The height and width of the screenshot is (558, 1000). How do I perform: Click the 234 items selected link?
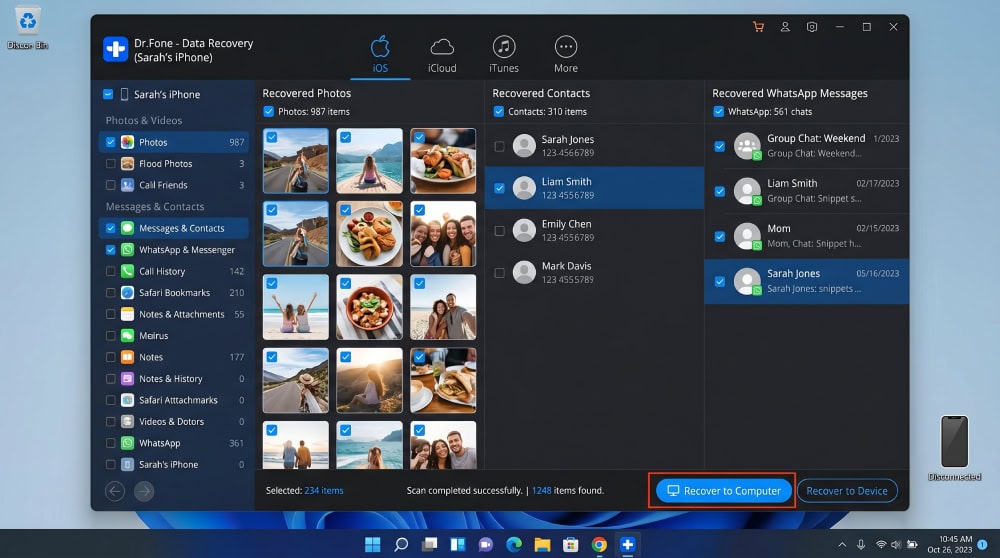pos(323,490)
